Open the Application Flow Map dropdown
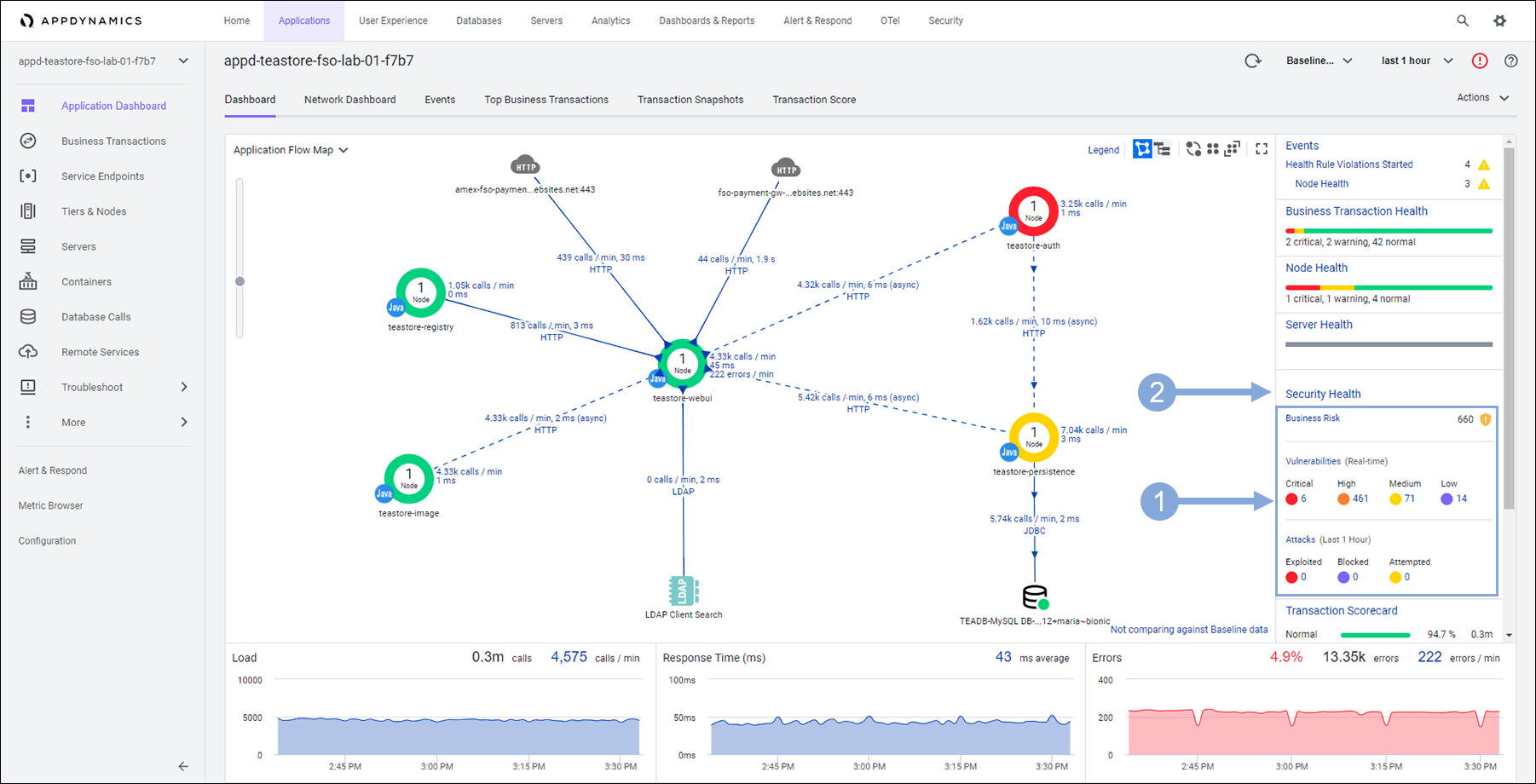1536x784 pixels. pyautogui.click(x=291, y=150)
